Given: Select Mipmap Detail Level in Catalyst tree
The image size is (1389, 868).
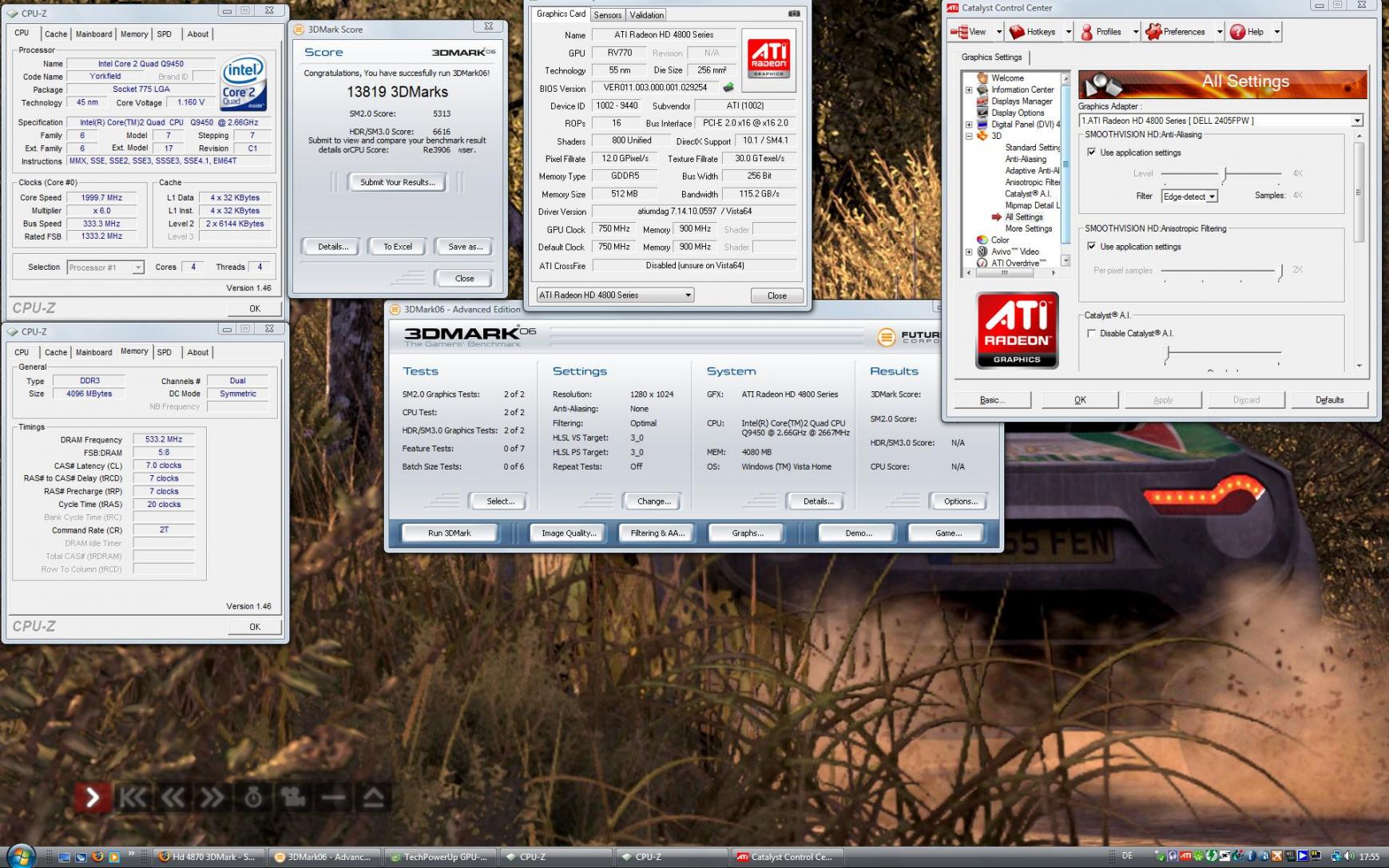Looking at the screenshot, I should [1032, 205].
